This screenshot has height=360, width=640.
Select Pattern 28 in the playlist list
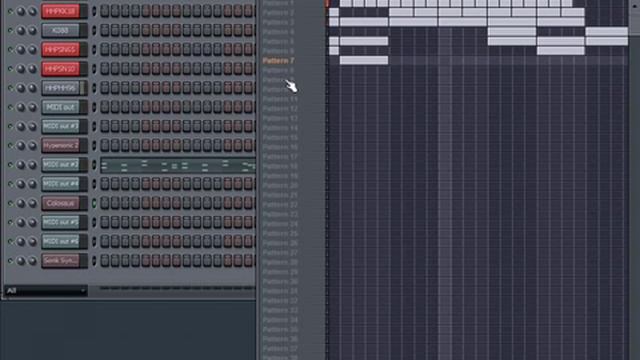click(280, 262)
